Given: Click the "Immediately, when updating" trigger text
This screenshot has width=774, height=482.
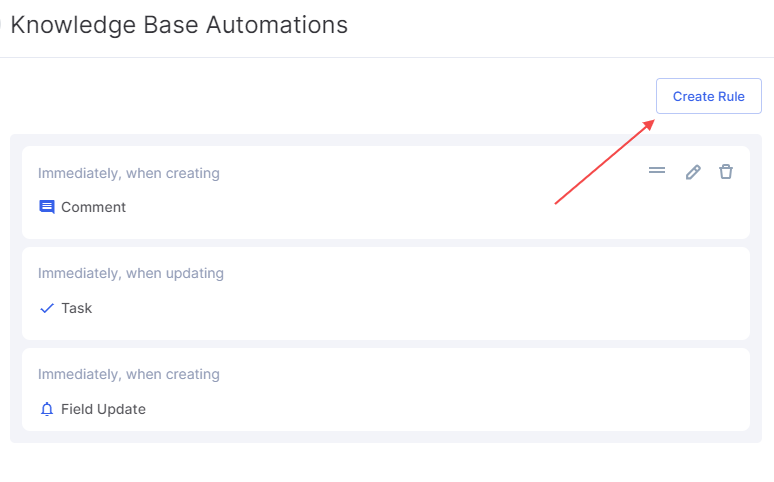Looking at the screenshot, I should (131, 273).
